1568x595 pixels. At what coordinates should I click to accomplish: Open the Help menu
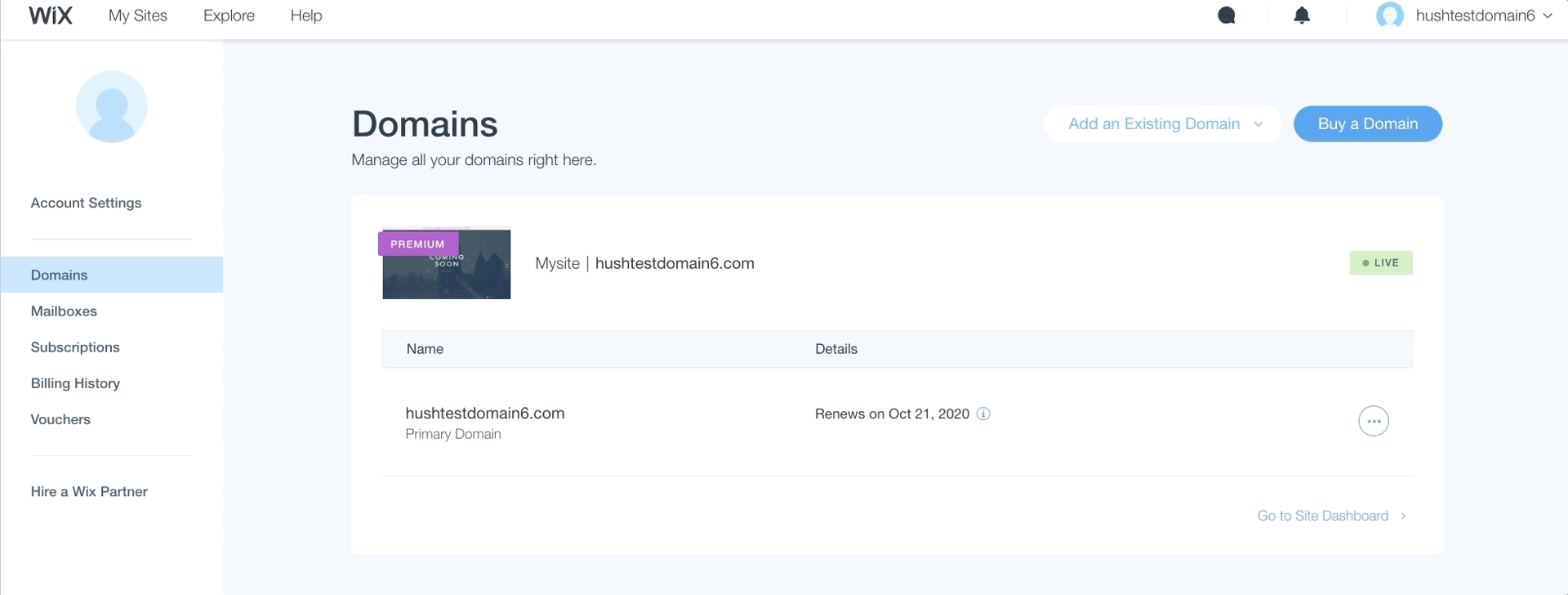point(306,16)
